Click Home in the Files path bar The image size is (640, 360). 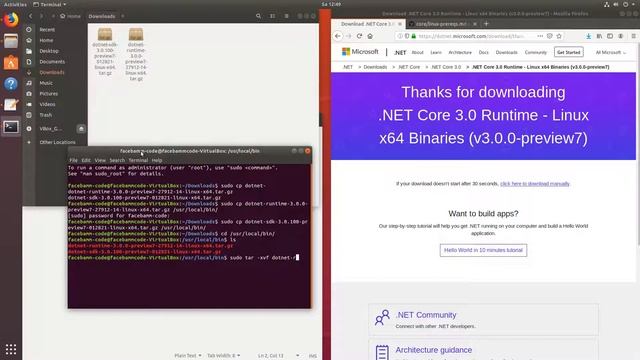[70, 16]
